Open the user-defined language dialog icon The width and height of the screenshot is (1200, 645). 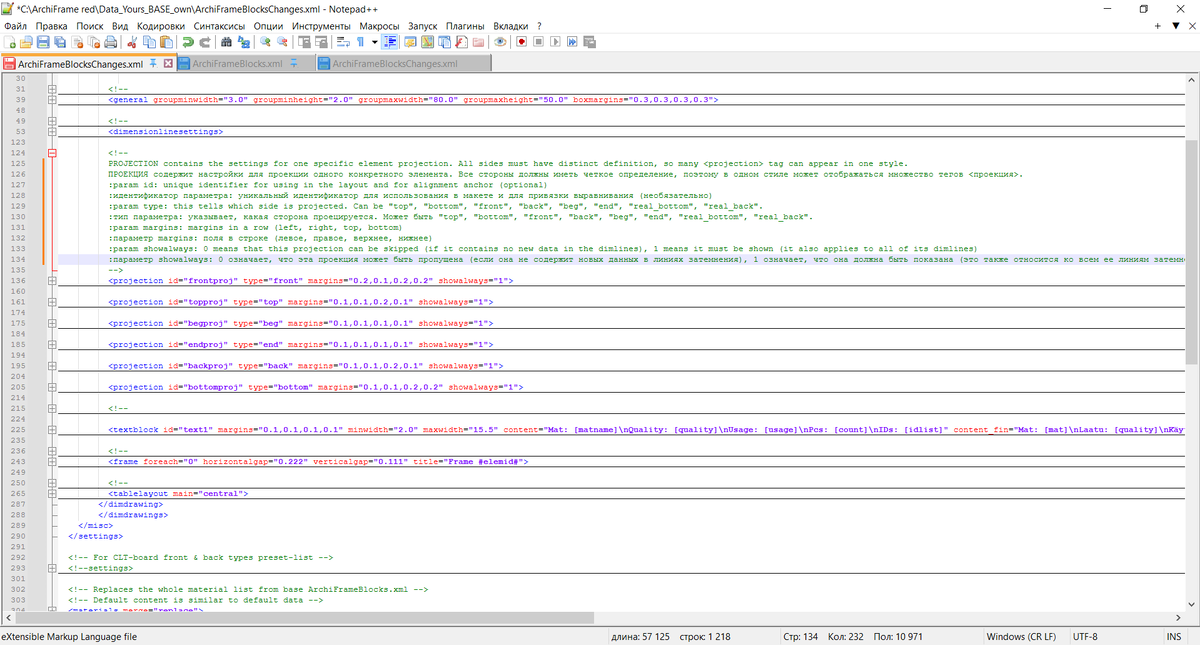[410, 42]
